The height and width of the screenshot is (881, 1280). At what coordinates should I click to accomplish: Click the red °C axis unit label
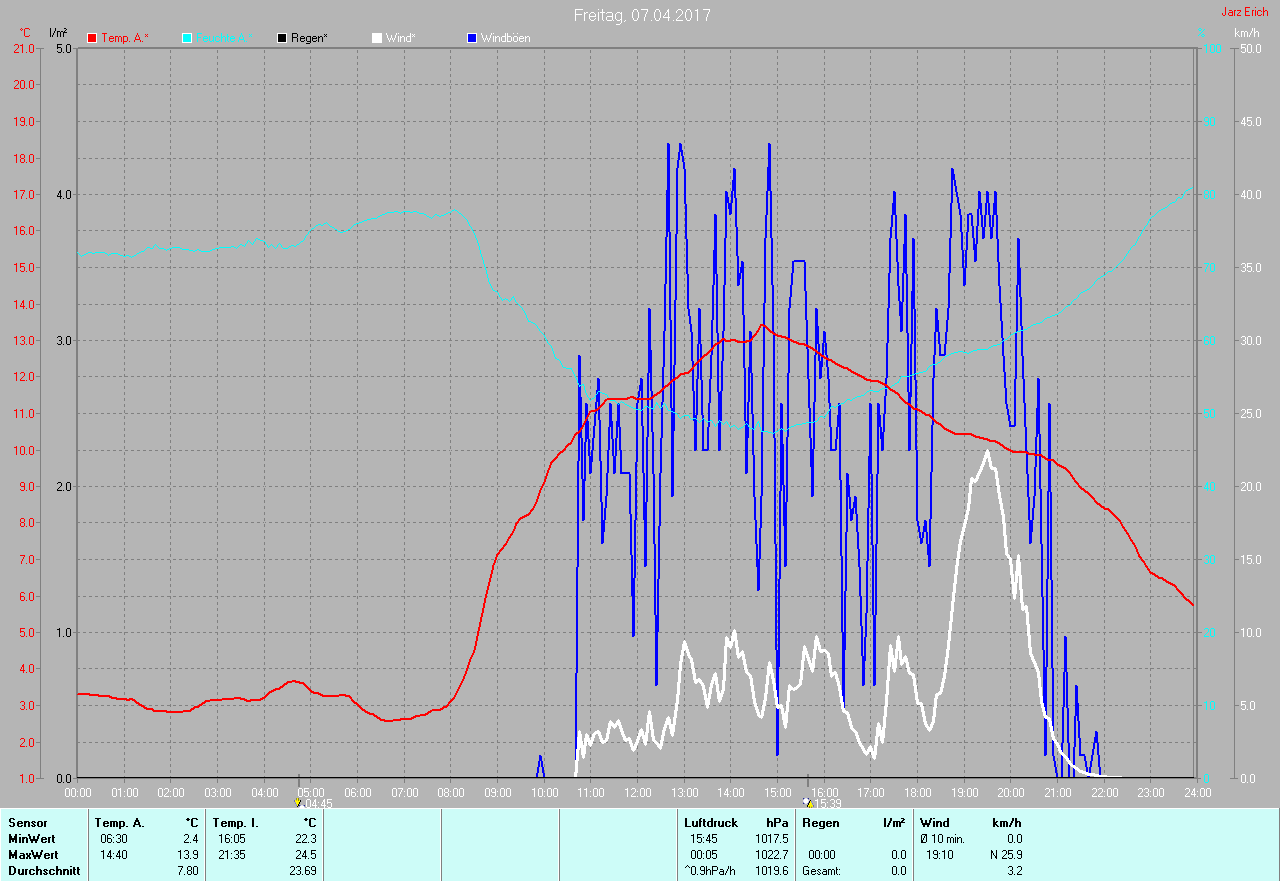(25, 33)
